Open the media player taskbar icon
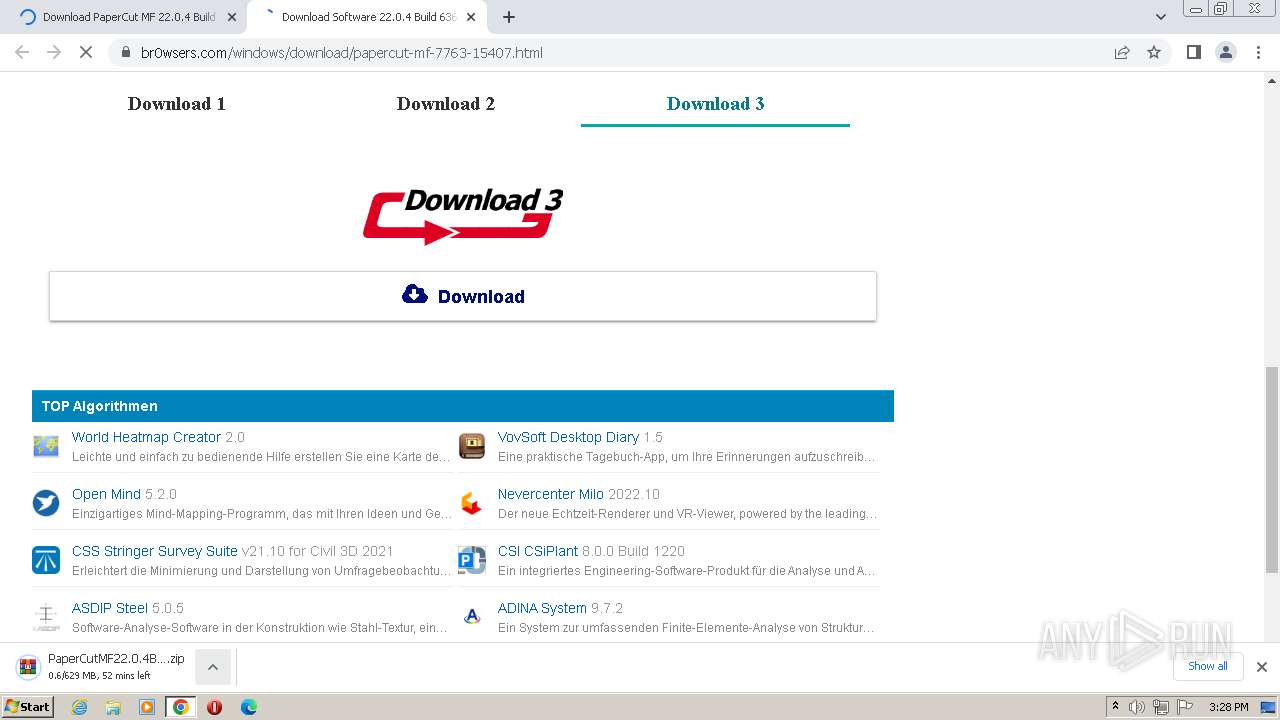This screenshot has width=1280, height=720. click(147, 707)
